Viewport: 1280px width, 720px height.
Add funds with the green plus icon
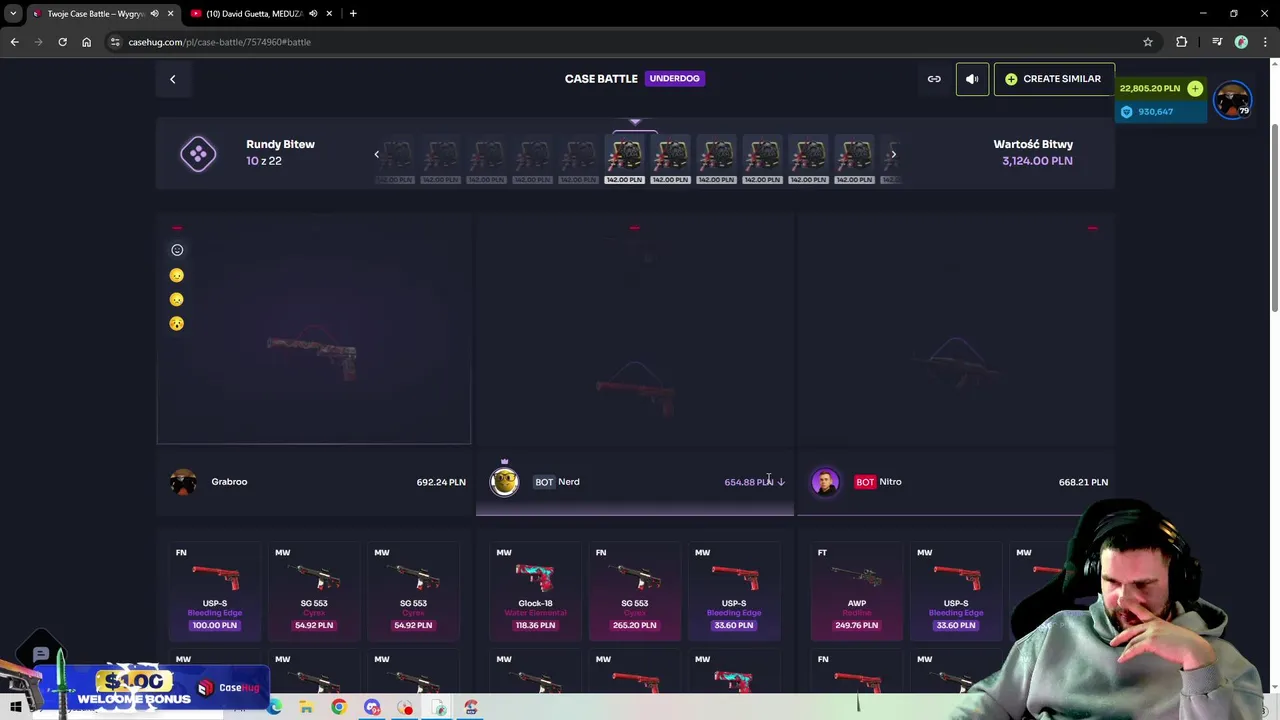coord(1195,88)
